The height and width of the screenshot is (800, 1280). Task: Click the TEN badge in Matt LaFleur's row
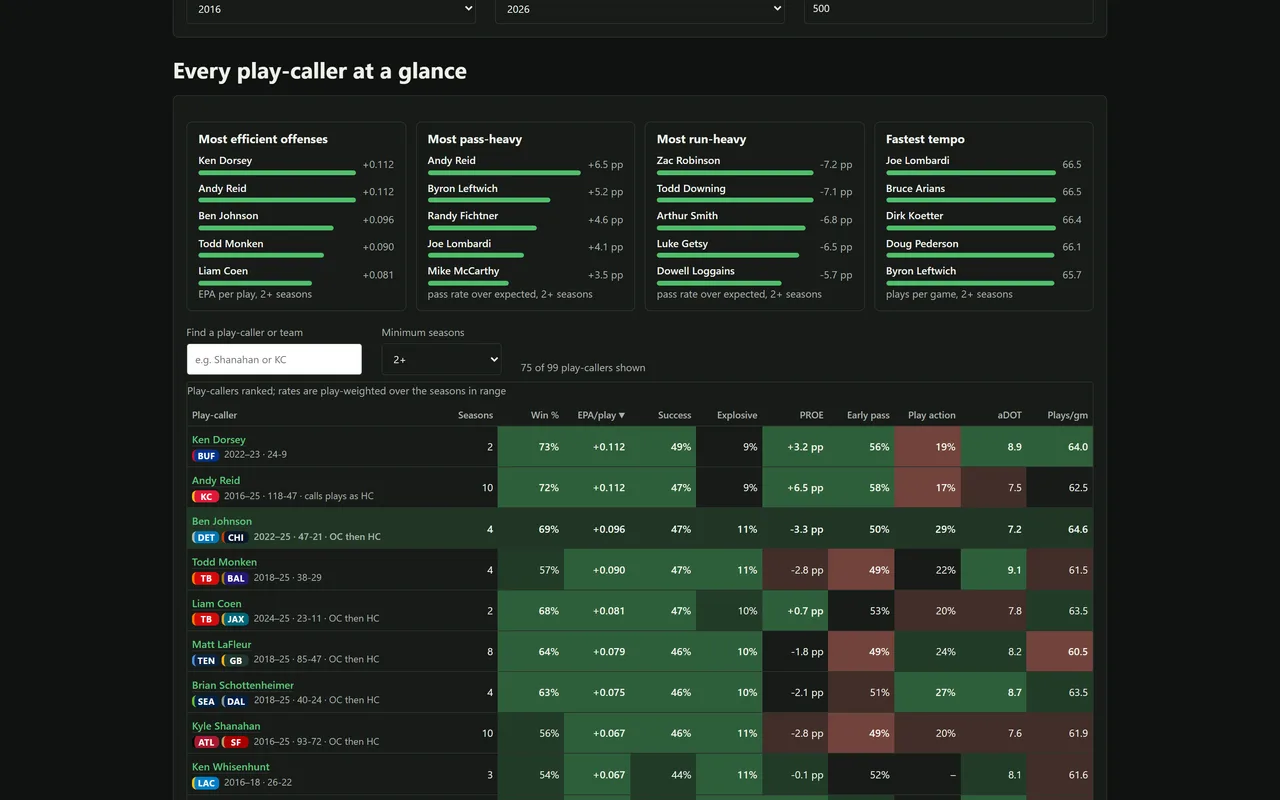205,660
